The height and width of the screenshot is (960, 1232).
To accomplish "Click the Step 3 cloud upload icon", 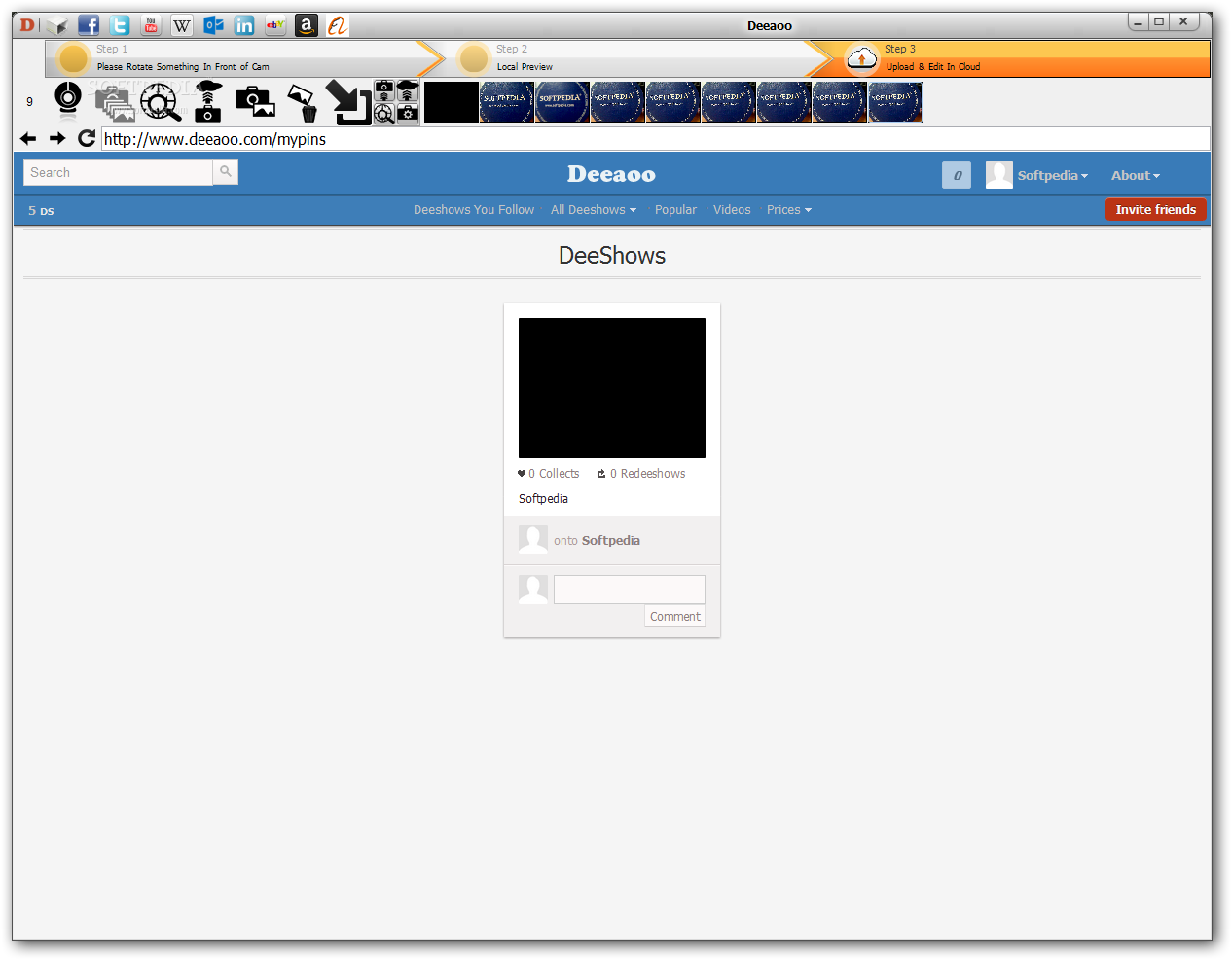I will coord(861,59).
